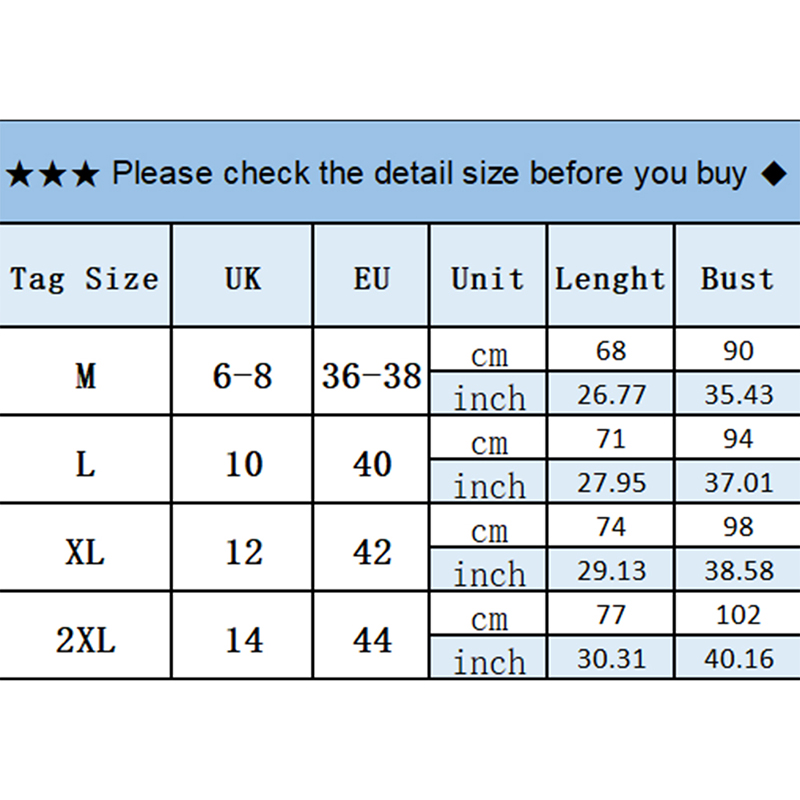Click the Lenght column header

(610, 278)
